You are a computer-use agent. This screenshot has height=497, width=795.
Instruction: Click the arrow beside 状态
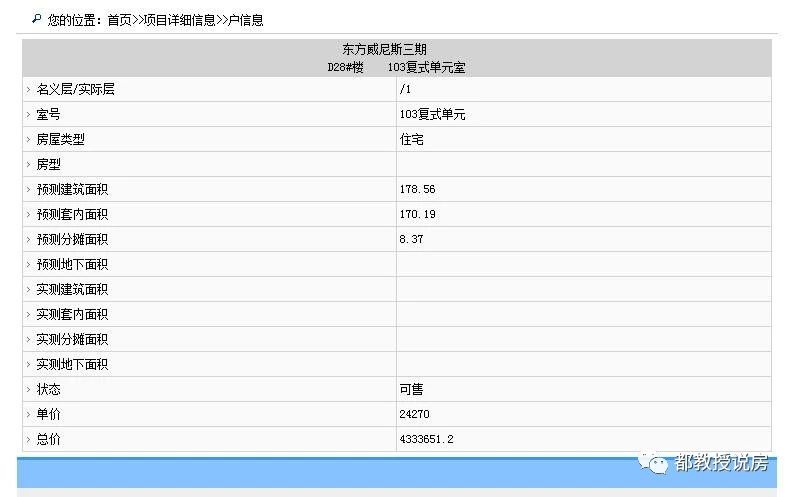(x=28, y=389)
